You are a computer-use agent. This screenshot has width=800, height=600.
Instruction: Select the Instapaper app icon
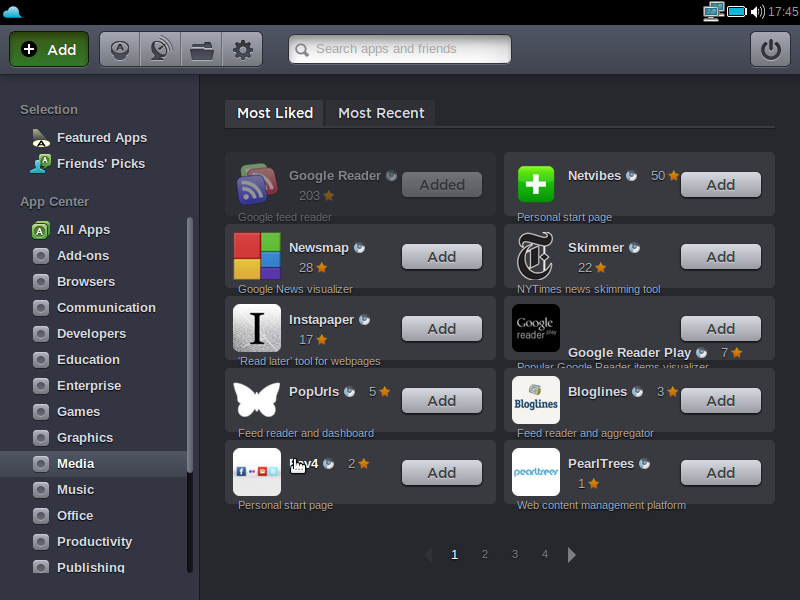[257, 328]
